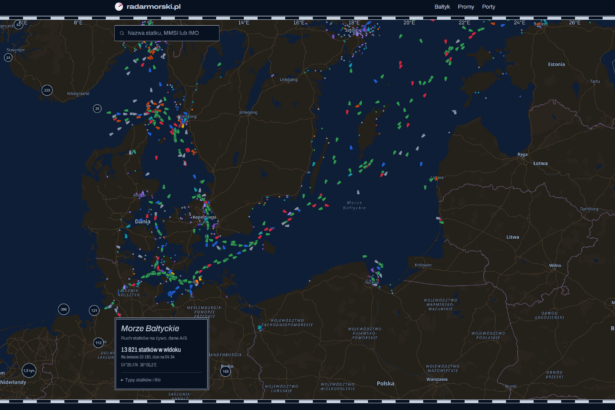615x410 pixels.
Task: Open the 223 ship cluster near Kristiansand
Action: pyautogui.click(x=47, y=90)
